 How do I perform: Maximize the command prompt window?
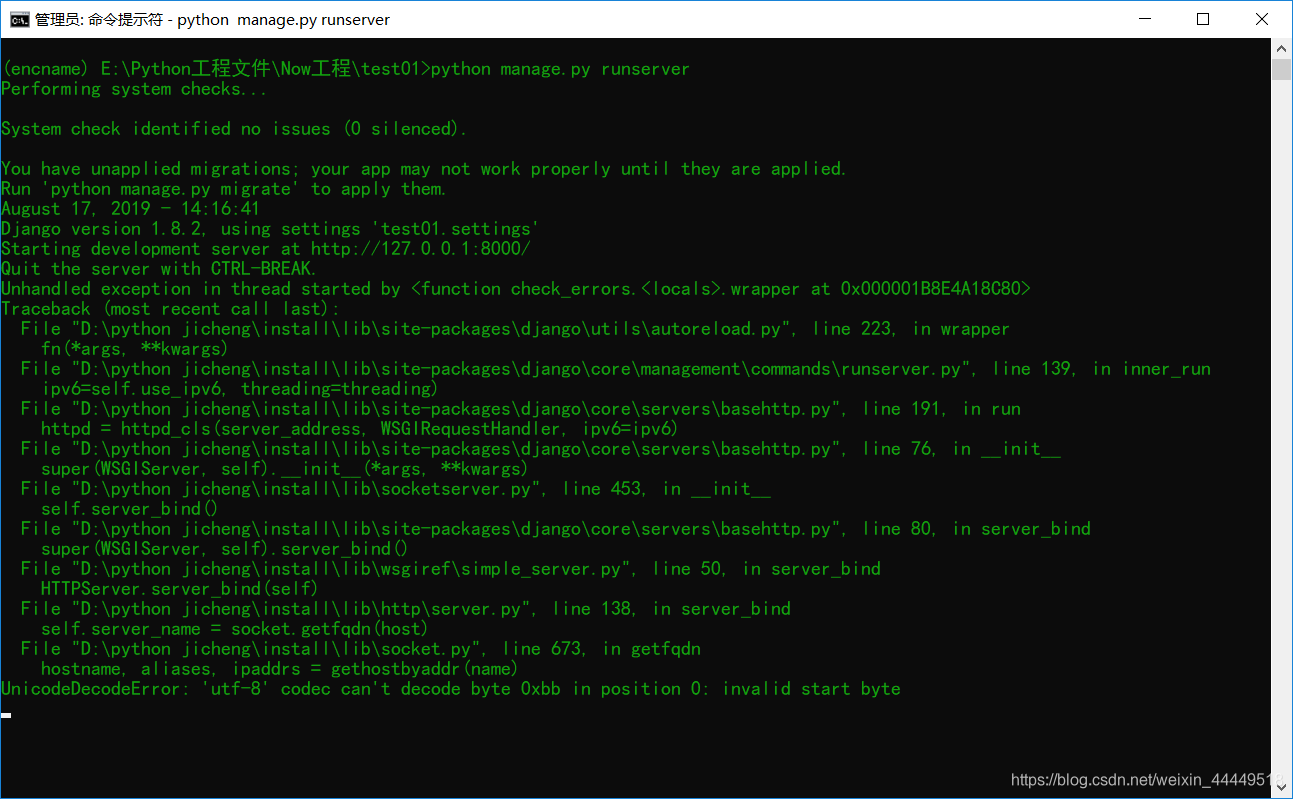click(x=1204, y=19)
